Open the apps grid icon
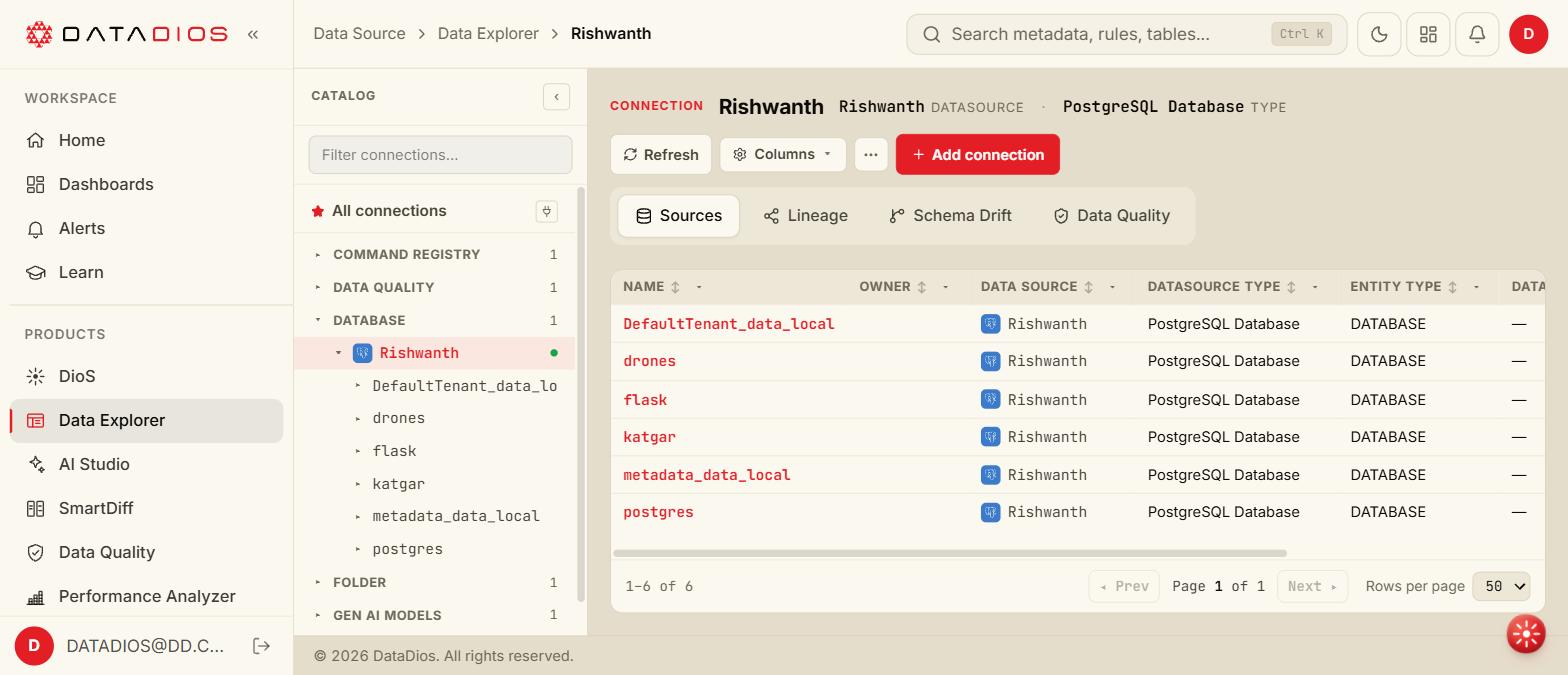Image resolution: width=1568 pixels, height=675 pixels. point(1428,34)
